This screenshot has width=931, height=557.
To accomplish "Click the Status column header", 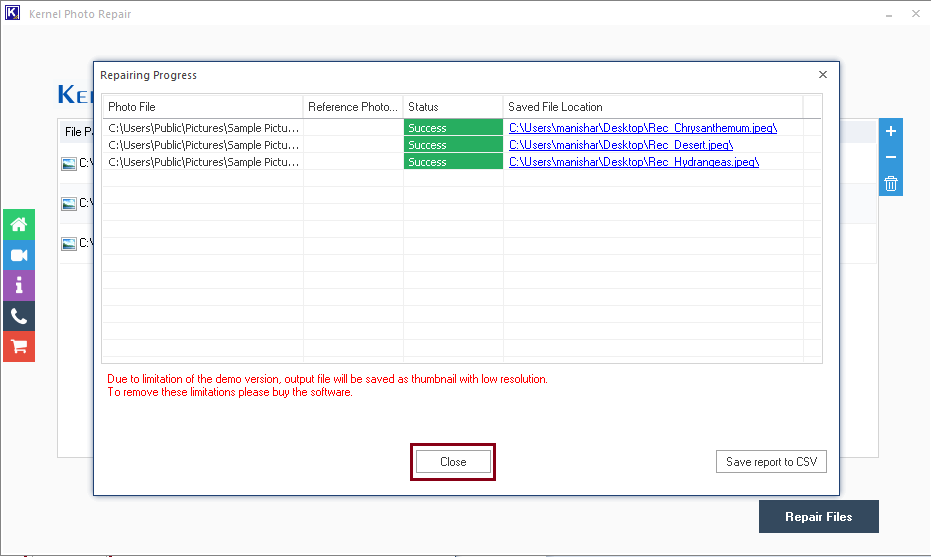I will click(x=453, y=107).
